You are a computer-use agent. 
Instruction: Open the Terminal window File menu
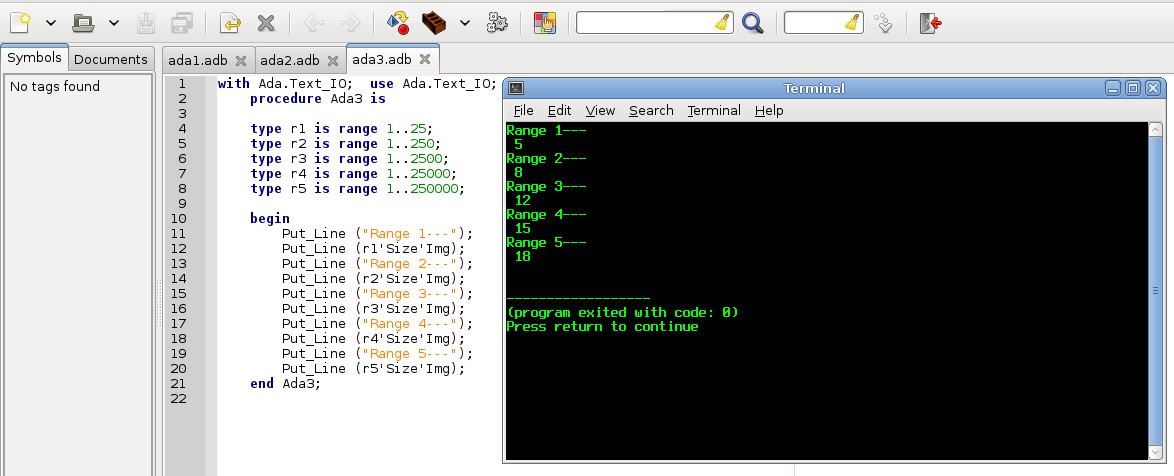click(523, 111)
